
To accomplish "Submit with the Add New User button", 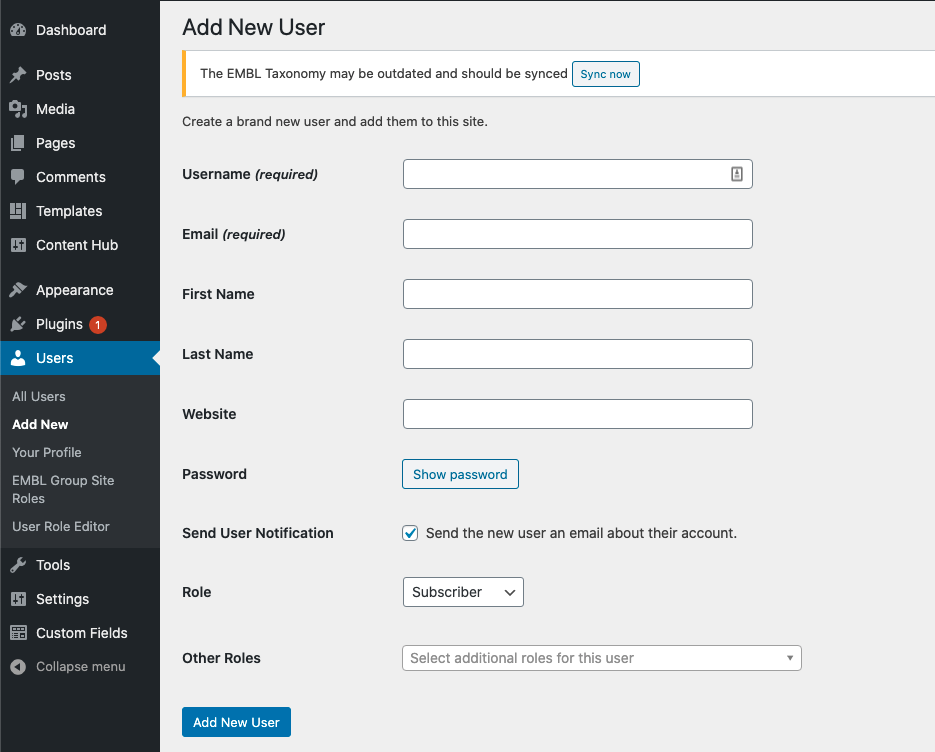I will point(236,722).
